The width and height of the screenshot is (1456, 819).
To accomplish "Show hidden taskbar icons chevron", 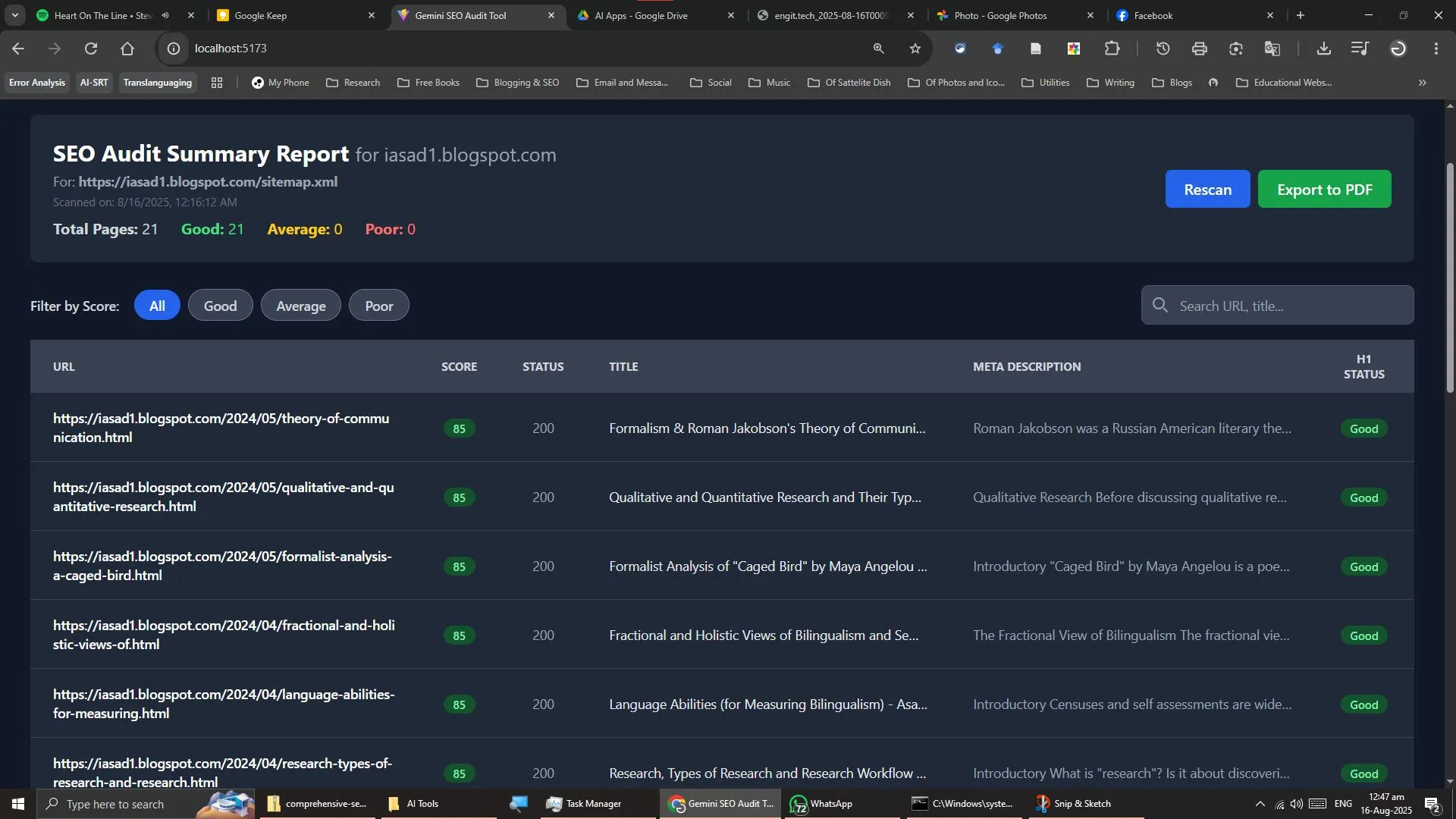I will click(x=1259, y=803).
